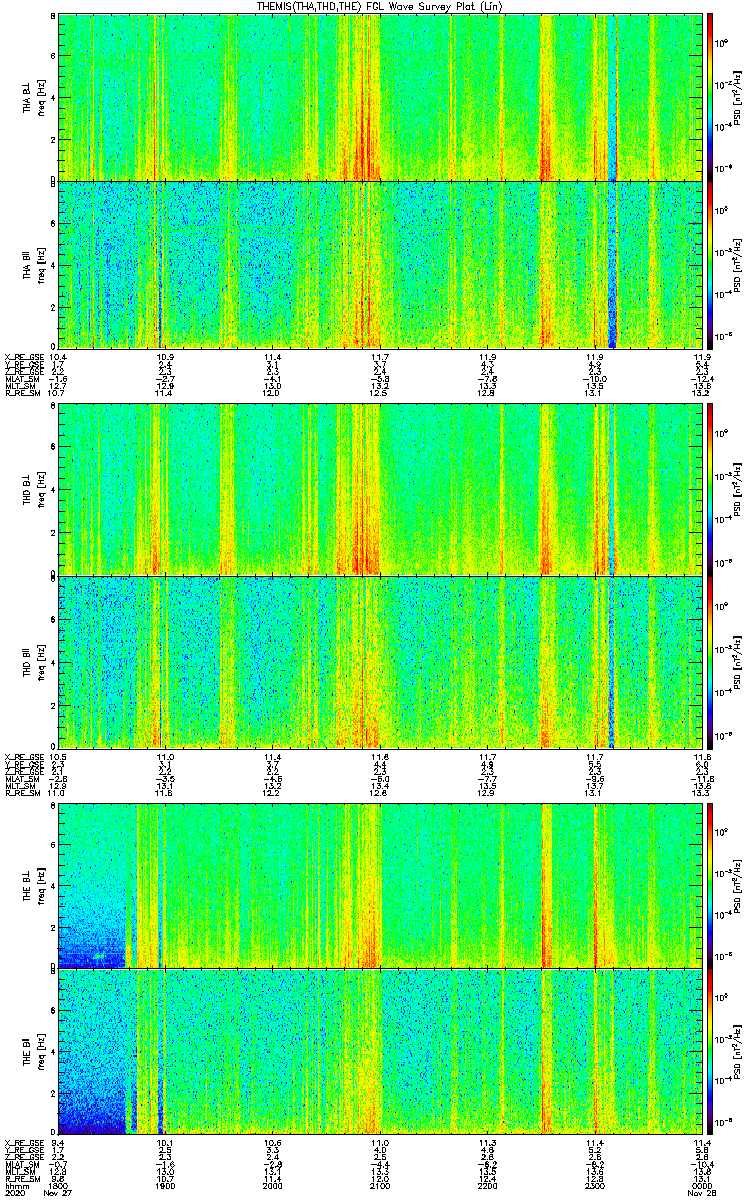Image resolution: width=750 pixels, height=1200 pixels.
Task: Click the THA B-perpendicular PSD color bar
Action: pyautogui.click(x=709, y=96)
